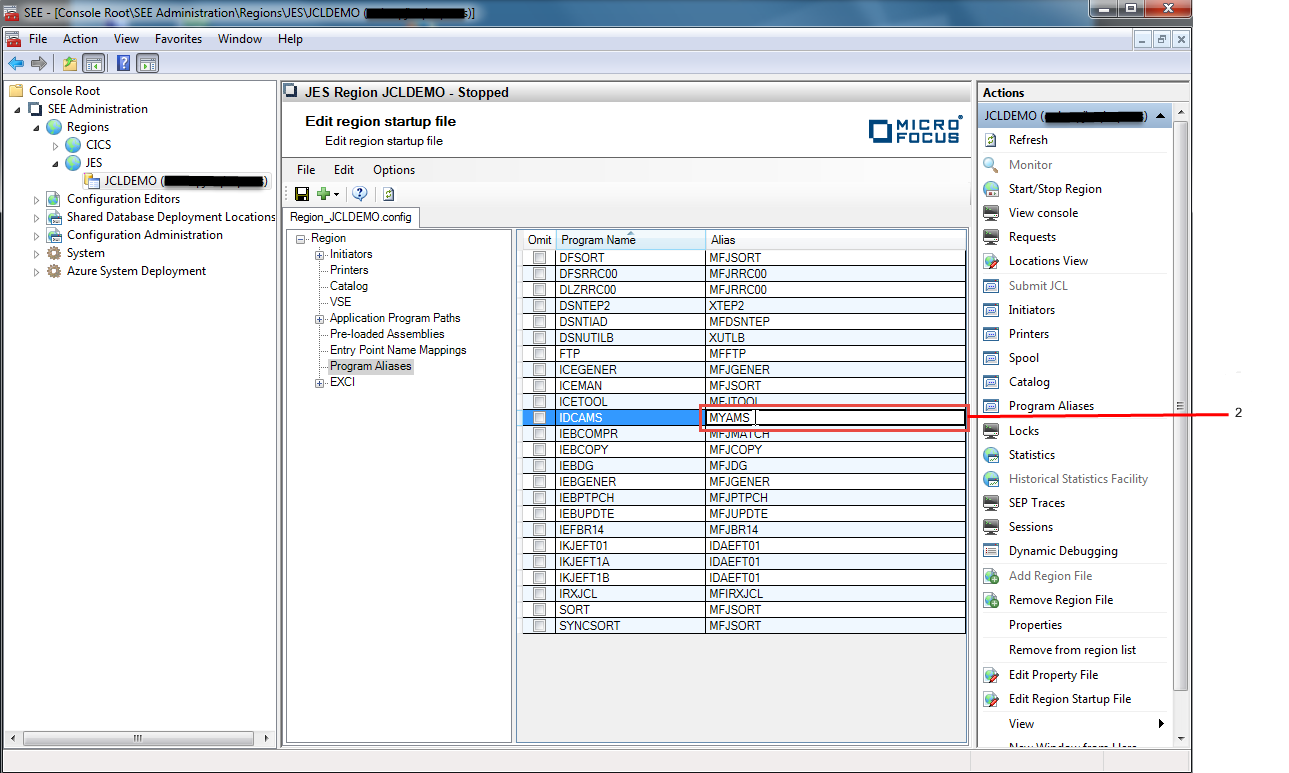The height and width of the screenshot is (773, 1289).
Task: Expand Configuration Editors in console tree
Action: tap(37, 199)
